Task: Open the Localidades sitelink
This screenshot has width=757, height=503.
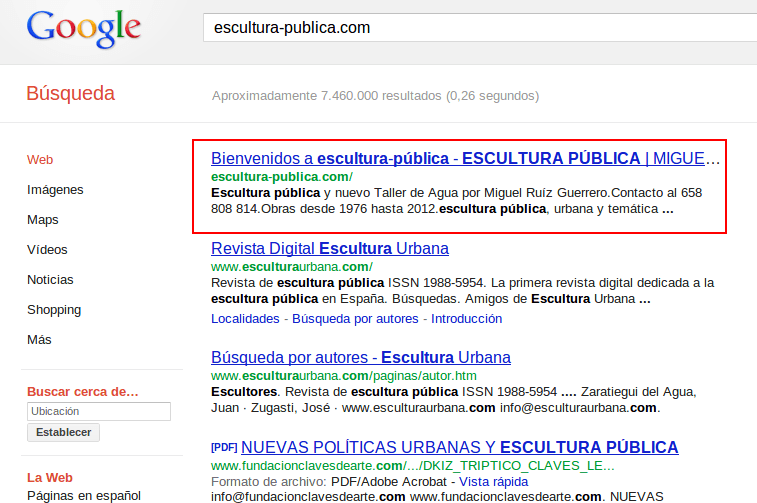Action: (x=245, y=319)
